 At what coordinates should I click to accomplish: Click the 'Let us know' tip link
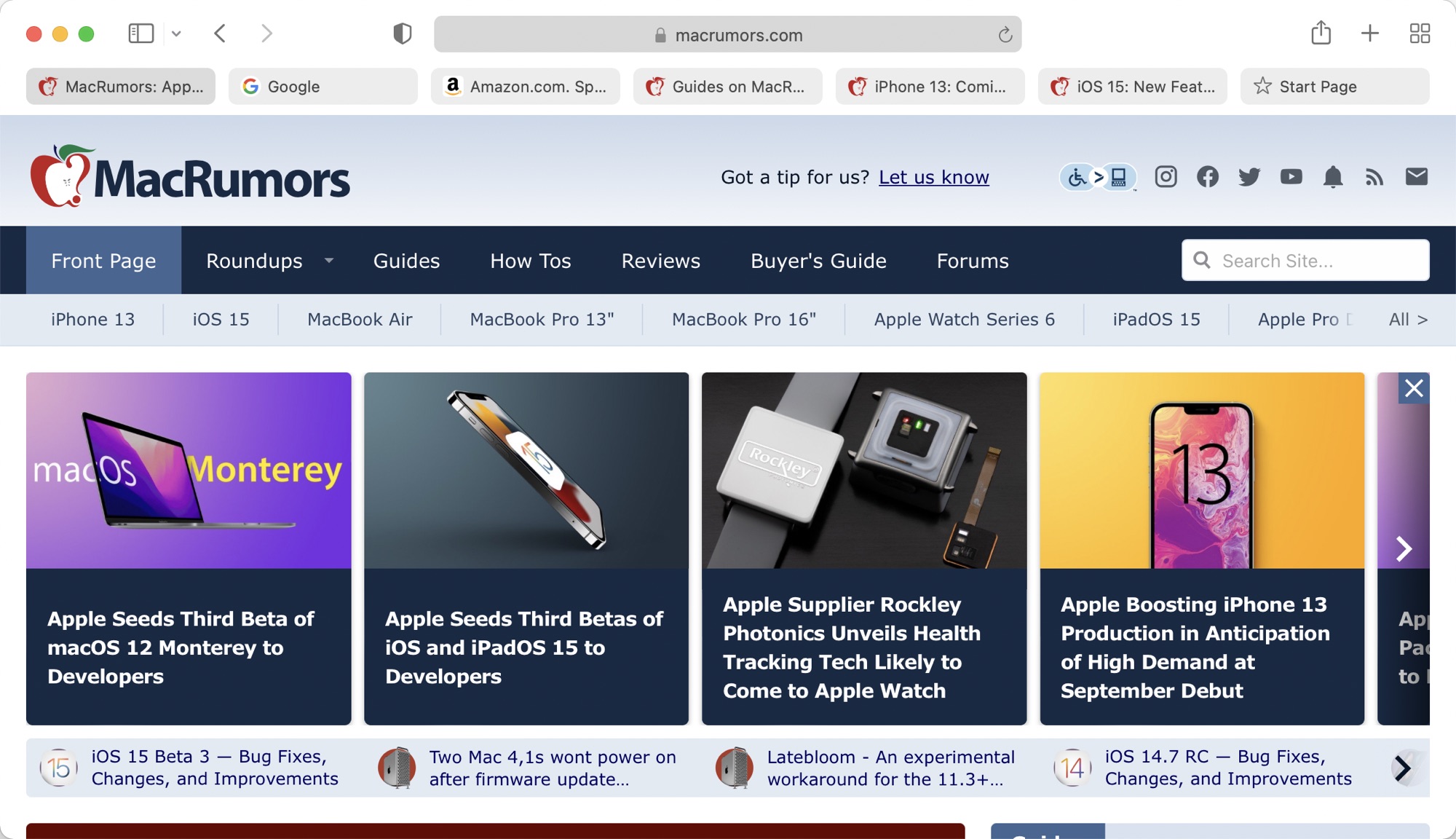click(933, 177)
